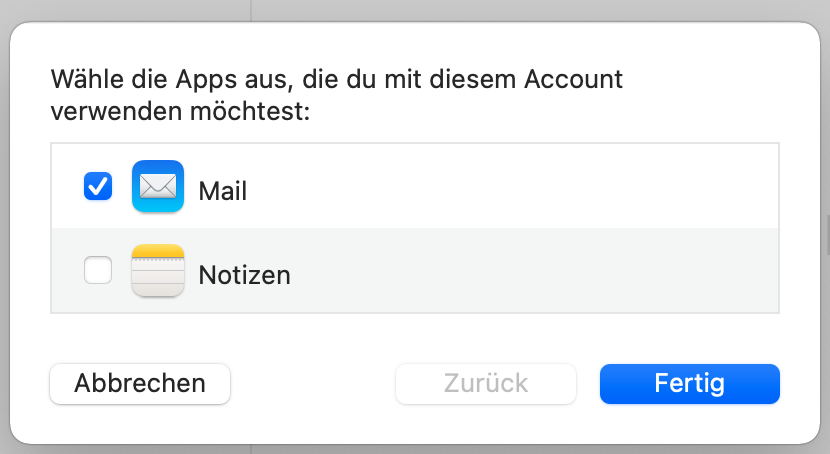Image resolution: width=830 pixels, height=454 pixels.
Task: Click the yellow Notizen notepad icon
Action: [x=158, y=270]
